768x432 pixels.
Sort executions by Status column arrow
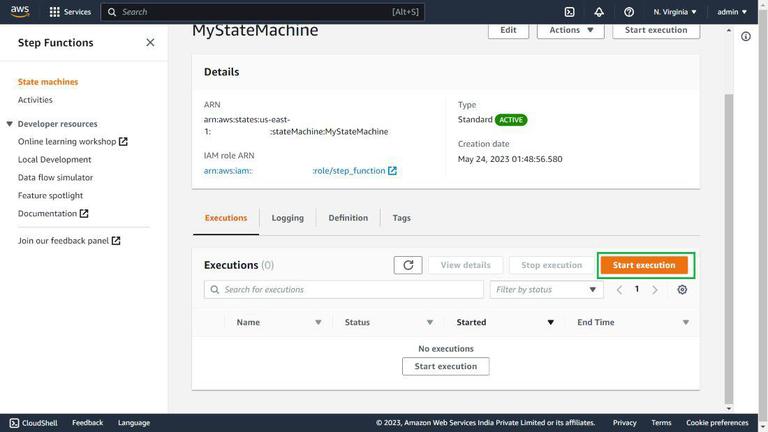(x=430, y=322)
